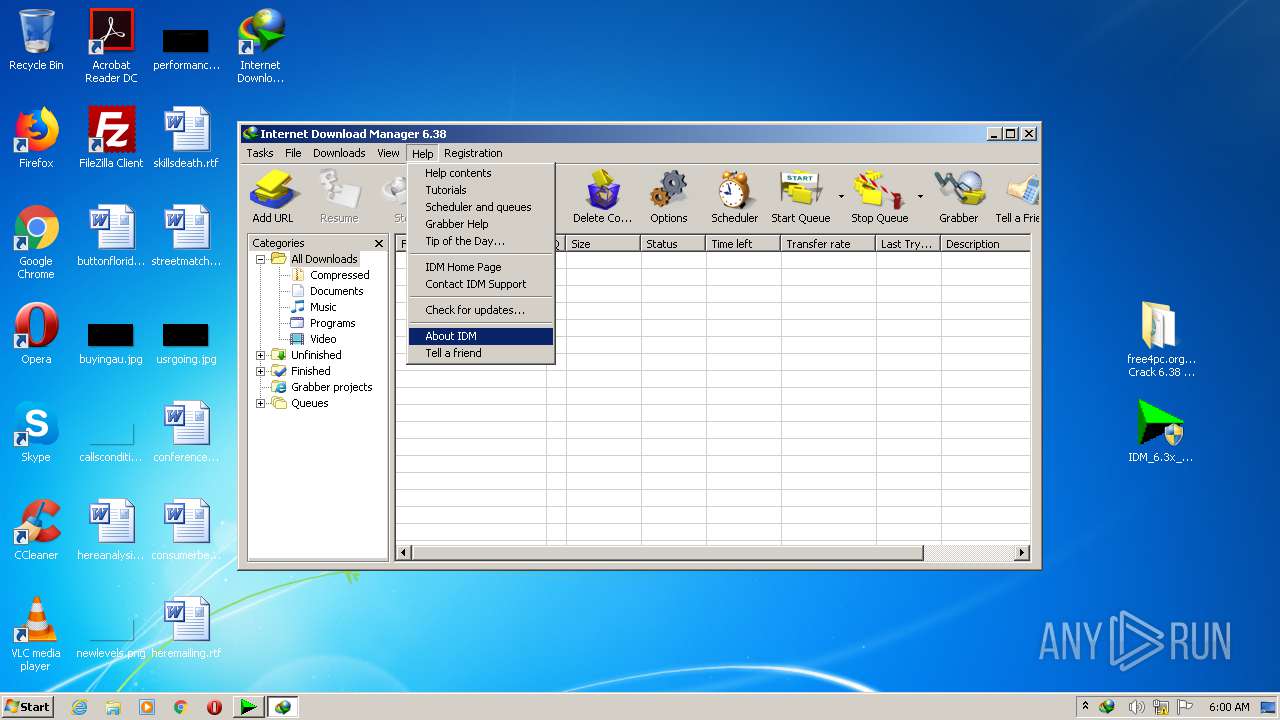1280x720 pixels.
Task: Select the free4pc.org Crack folder icon
Action: 1161,340
